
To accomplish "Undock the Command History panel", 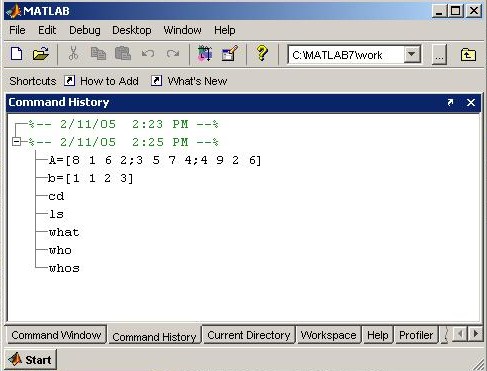I will click(450, 102).
